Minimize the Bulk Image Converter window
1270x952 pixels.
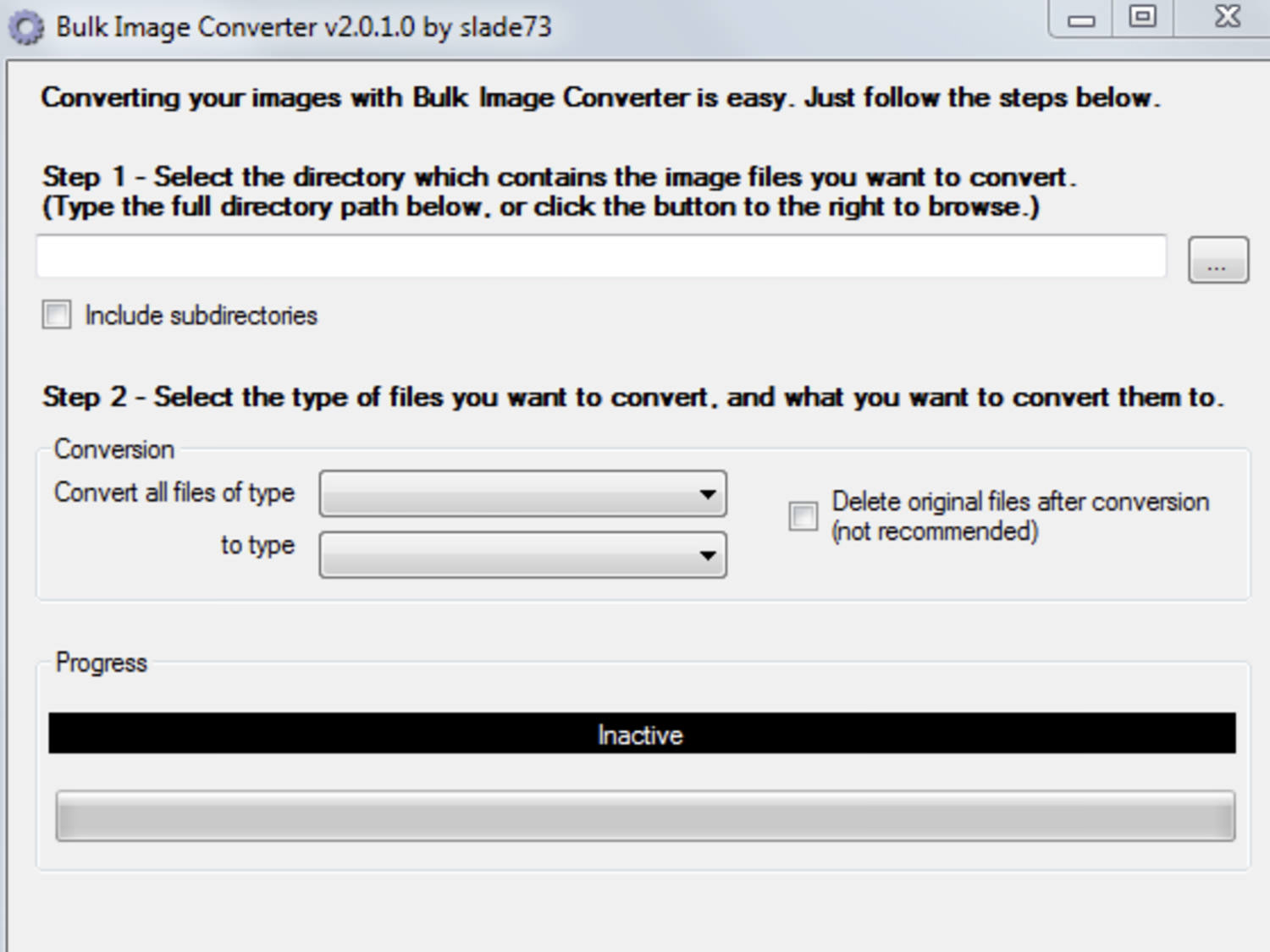click(1080, 19)
